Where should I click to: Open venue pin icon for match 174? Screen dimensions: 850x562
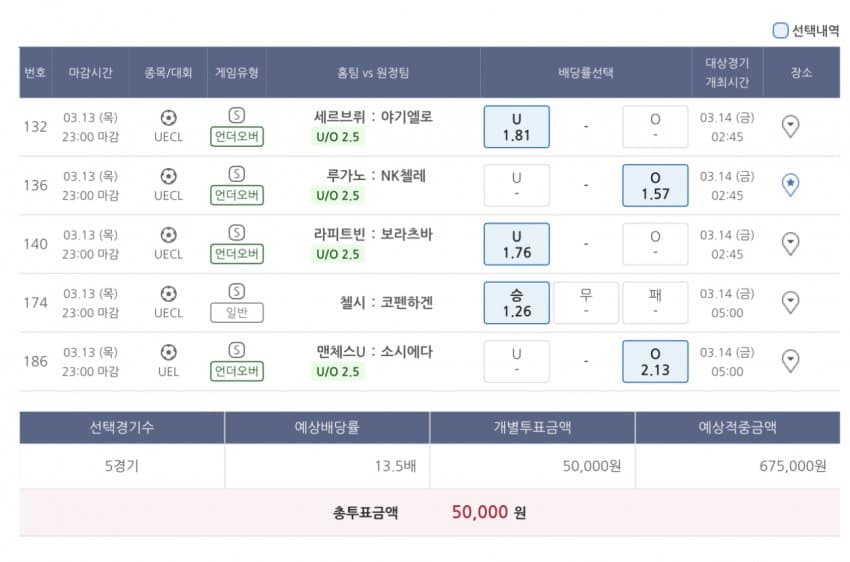[x=790, y=302]
